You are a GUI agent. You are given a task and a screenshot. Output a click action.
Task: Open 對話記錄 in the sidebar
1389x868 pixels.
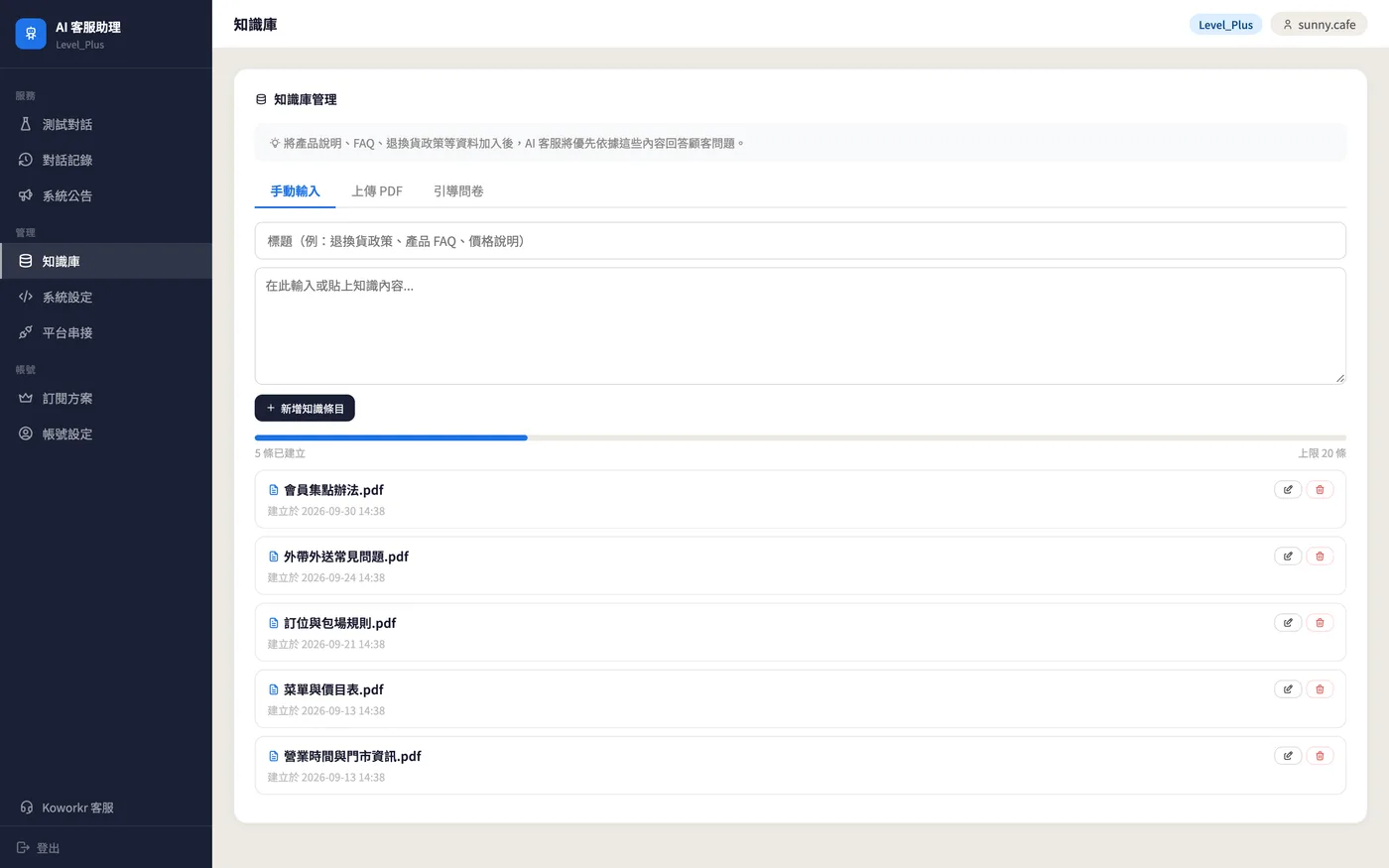click(106, 160)
